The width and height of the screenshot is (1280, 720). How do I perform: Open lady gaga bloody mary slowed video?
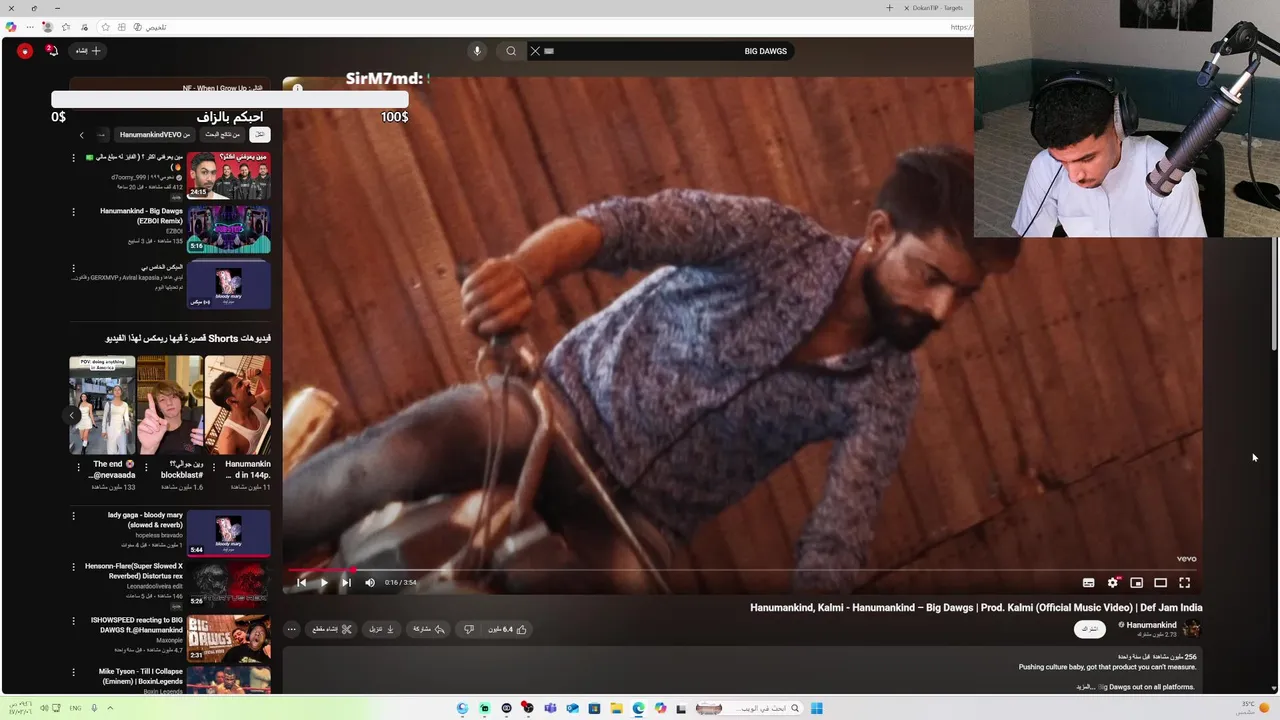point(229,533)
